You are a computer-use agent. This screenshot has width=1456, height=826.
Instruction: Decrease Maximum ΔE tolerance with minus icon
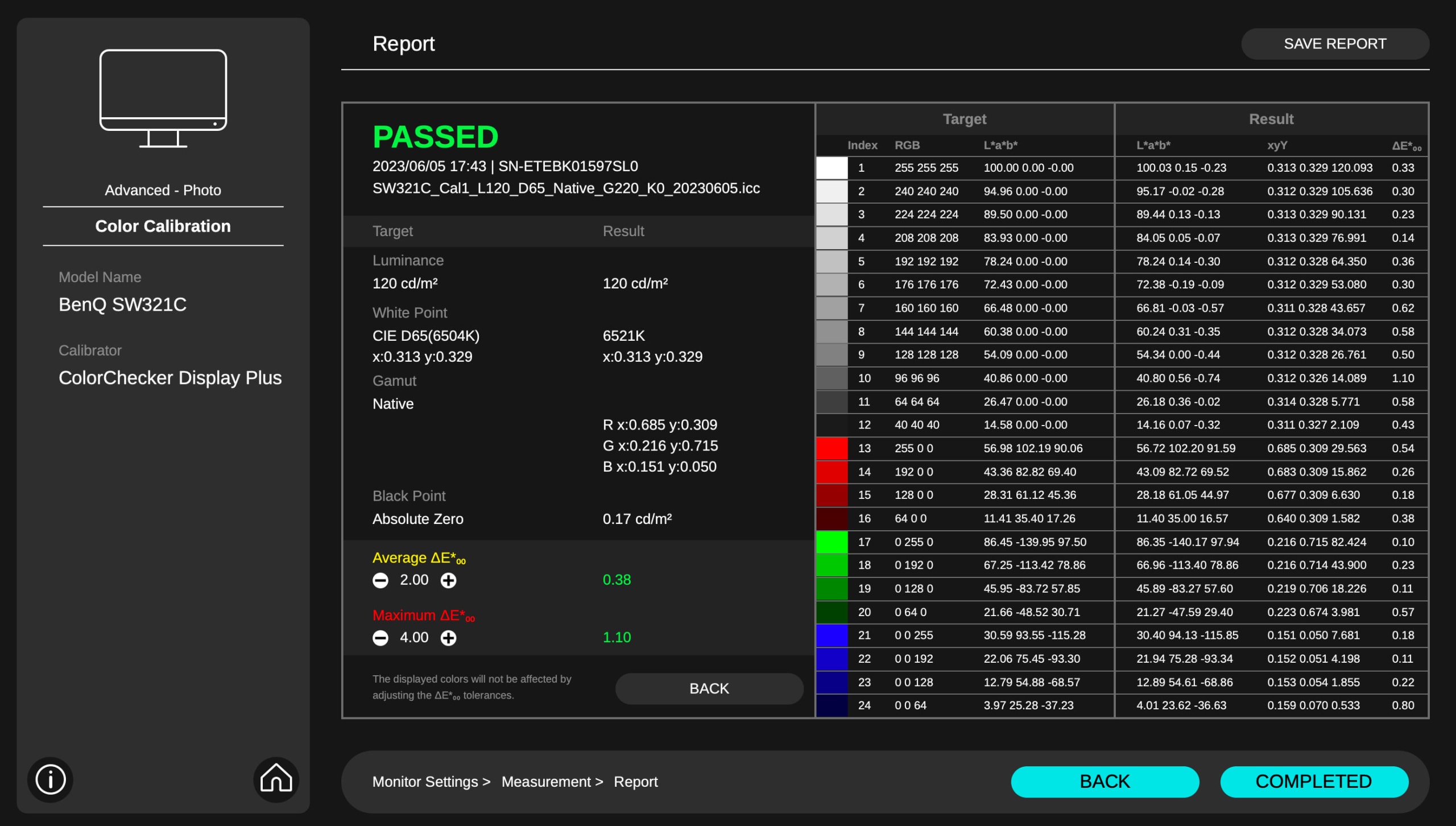380,638
